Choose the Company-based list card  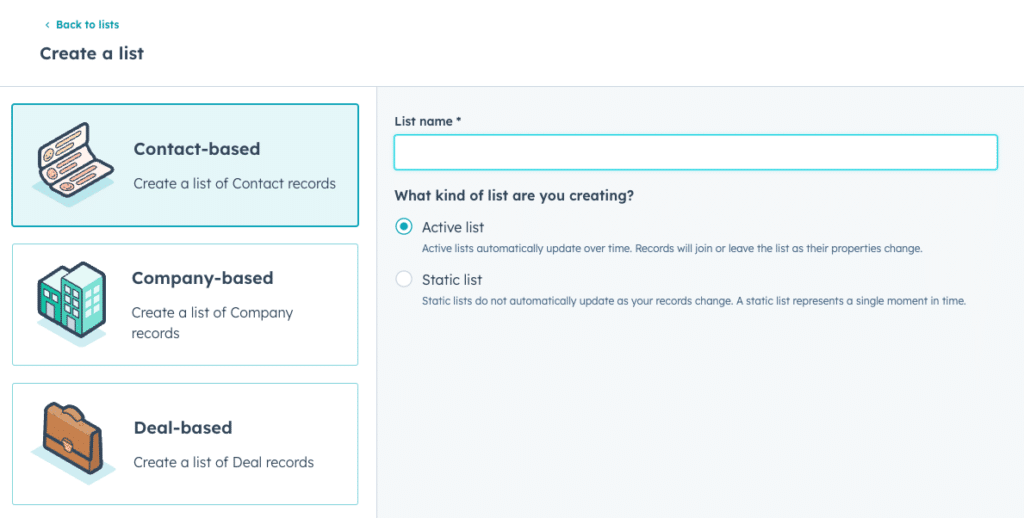[x=185, y=304]
